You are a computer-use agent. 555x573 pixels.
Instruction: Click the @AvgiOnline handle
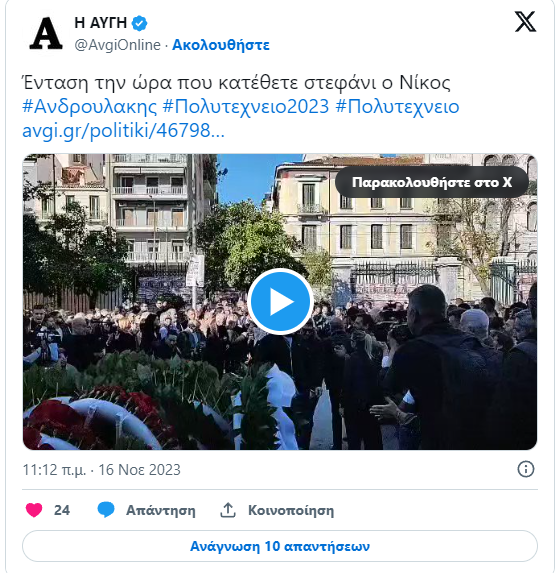117,45
